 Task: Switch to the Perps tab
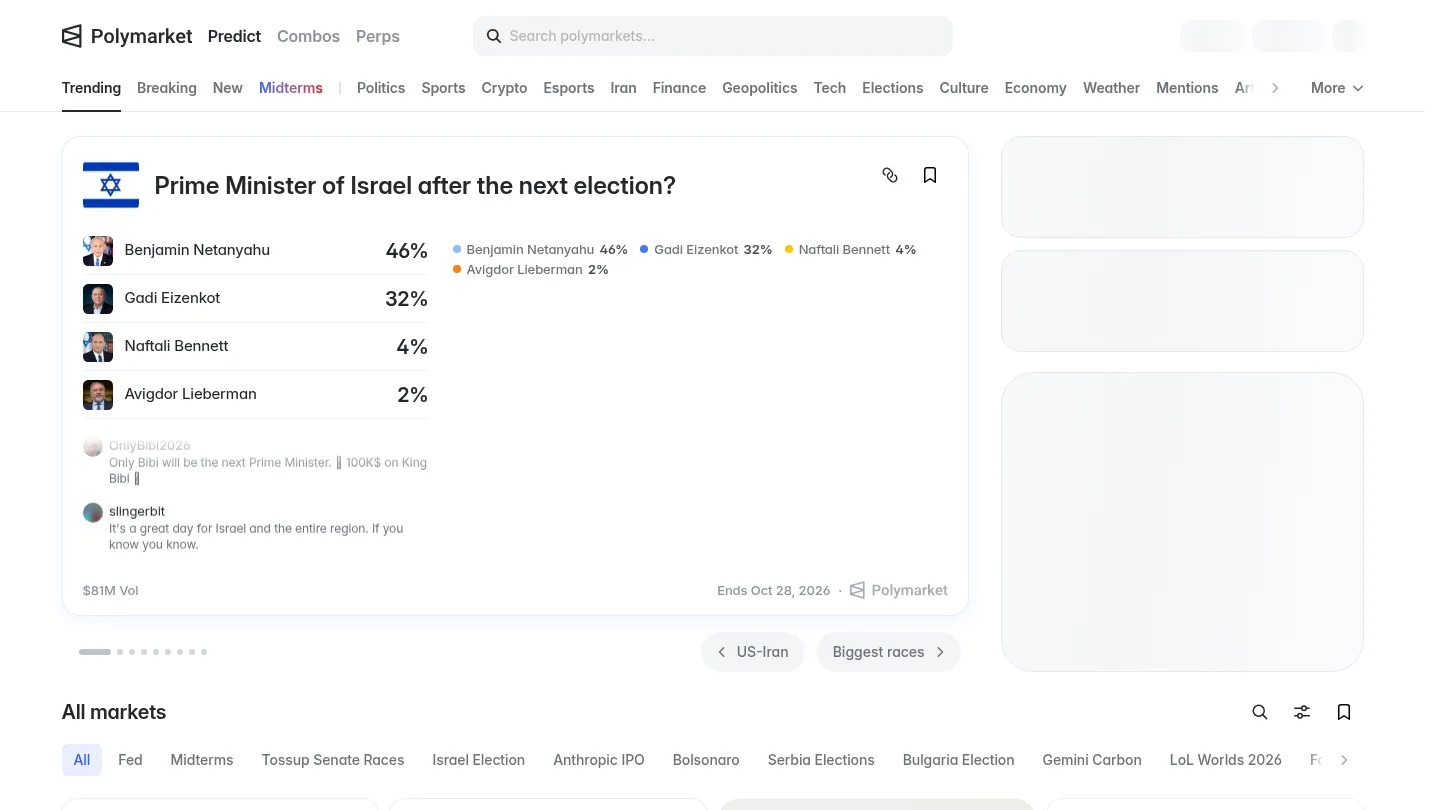tap(378, 36)
